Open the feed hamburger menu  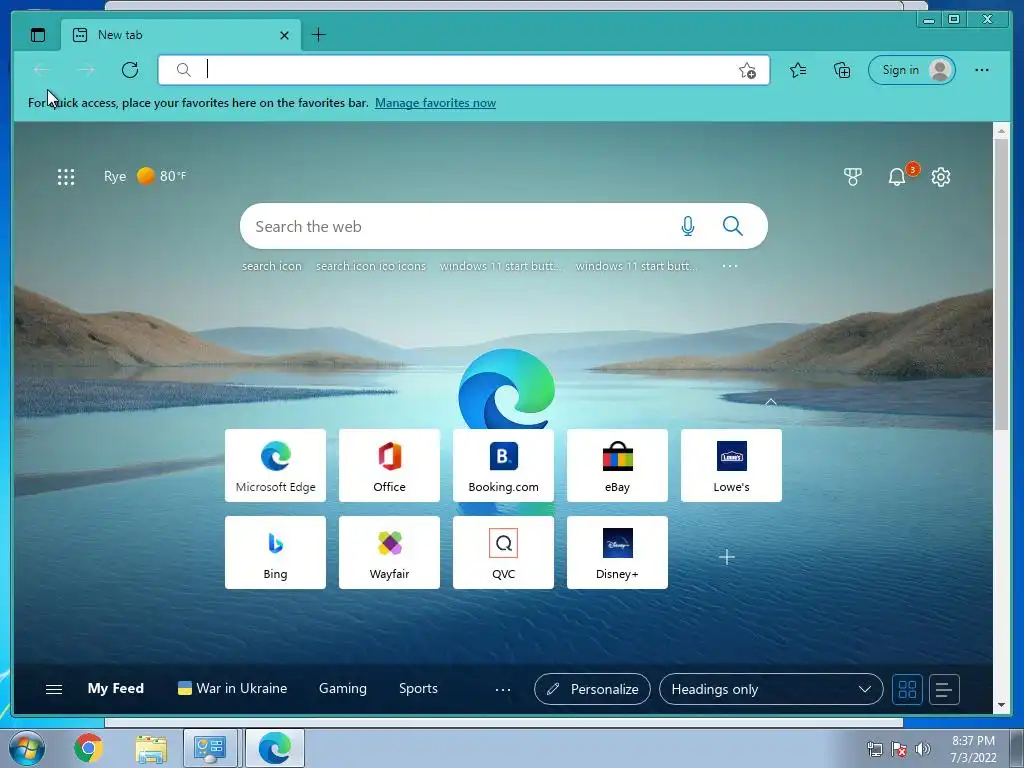point(54,690)
